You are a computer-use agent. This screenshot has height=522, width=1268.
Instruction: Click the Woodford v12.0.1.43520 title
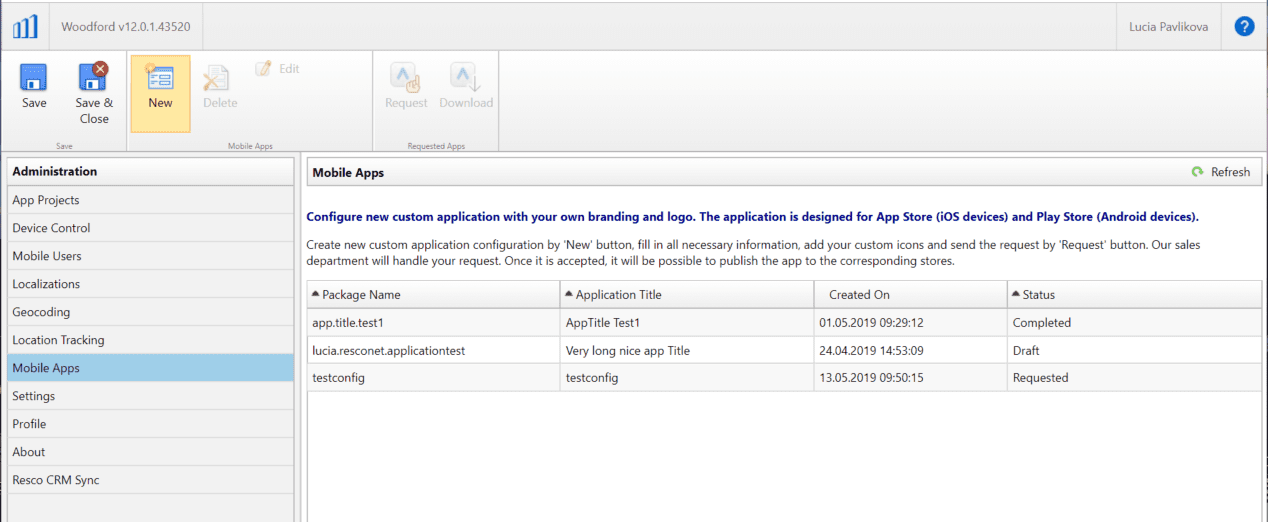(x=126, y=26)
